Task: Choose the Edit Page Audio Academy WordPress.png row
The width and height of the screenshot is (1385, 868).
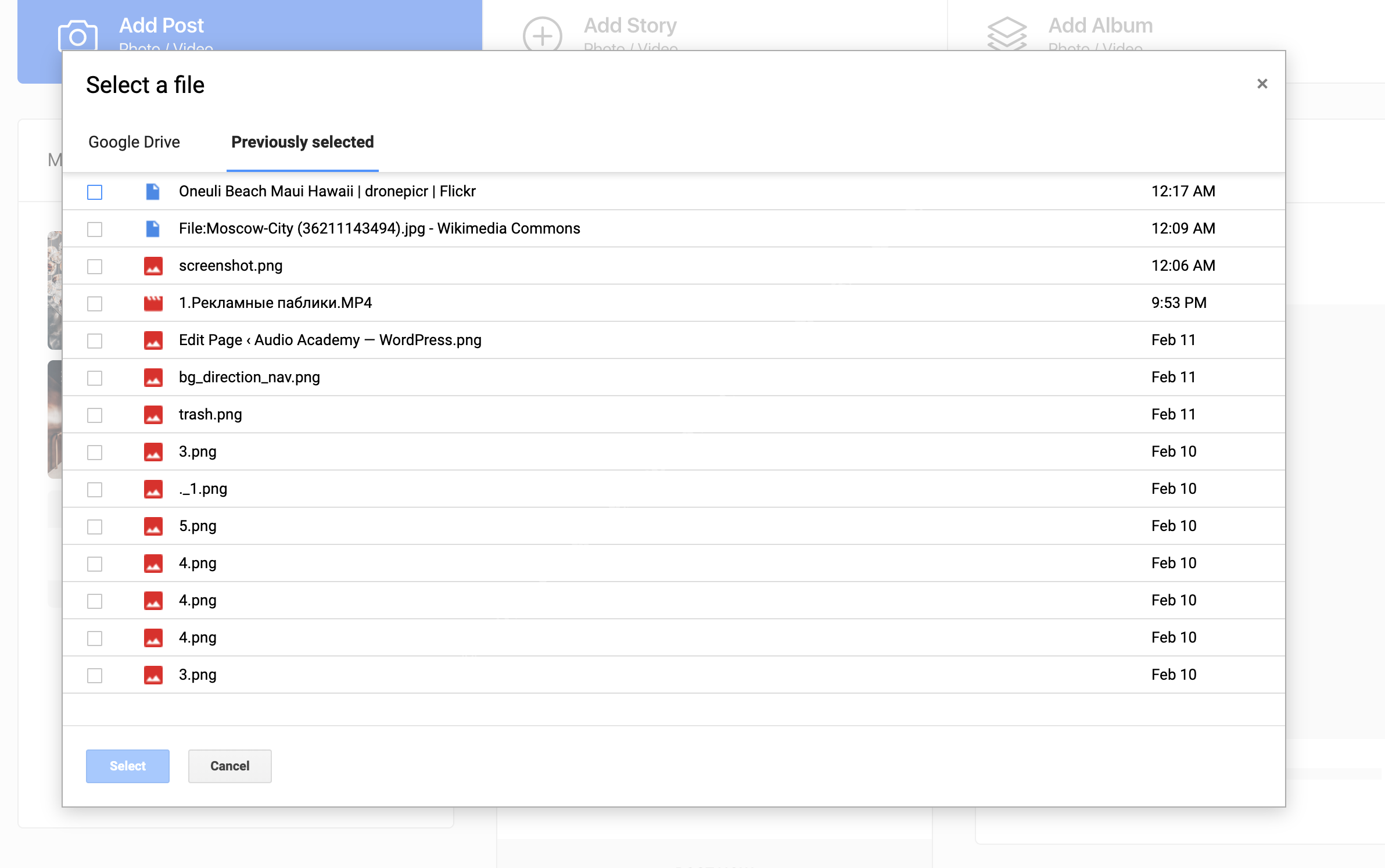Action: click(x=330, y=340)
